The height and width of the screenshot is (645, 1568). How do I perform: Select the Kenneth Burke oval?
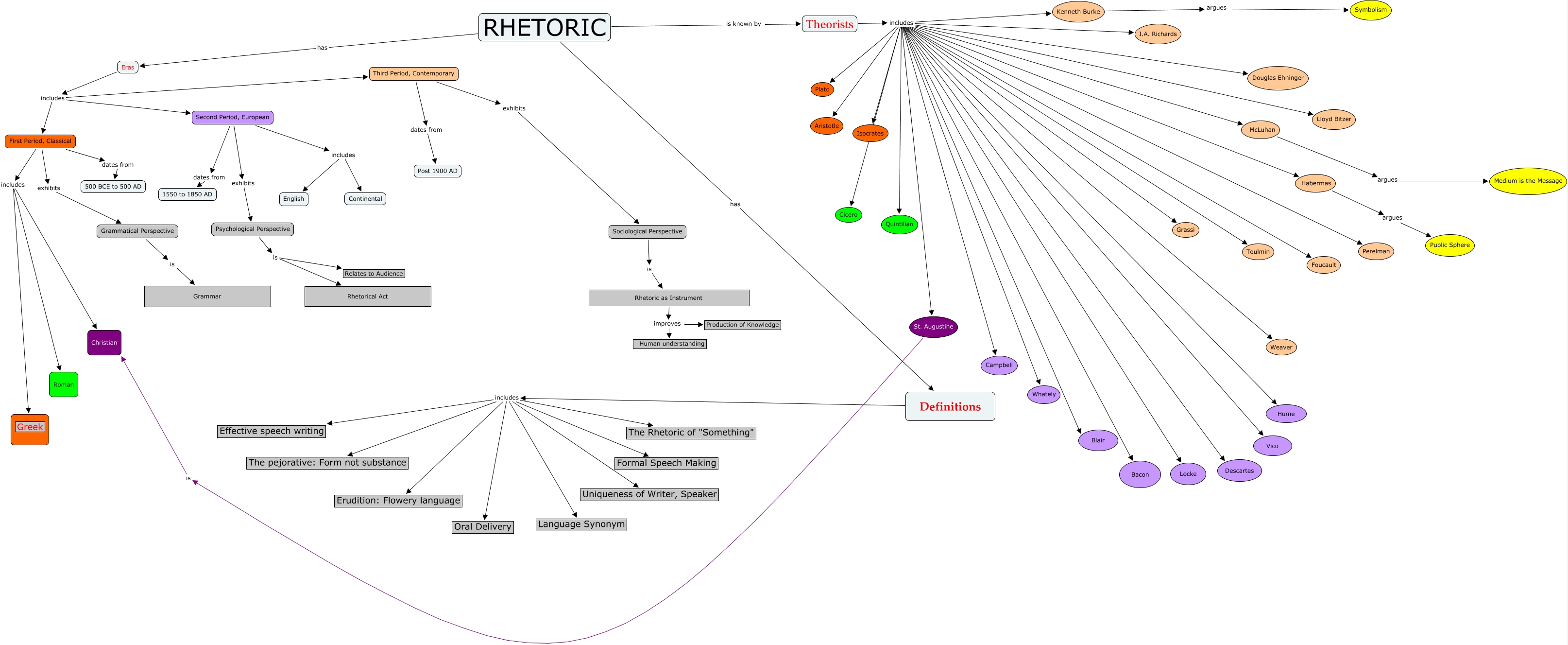[x=1078, y=12]
